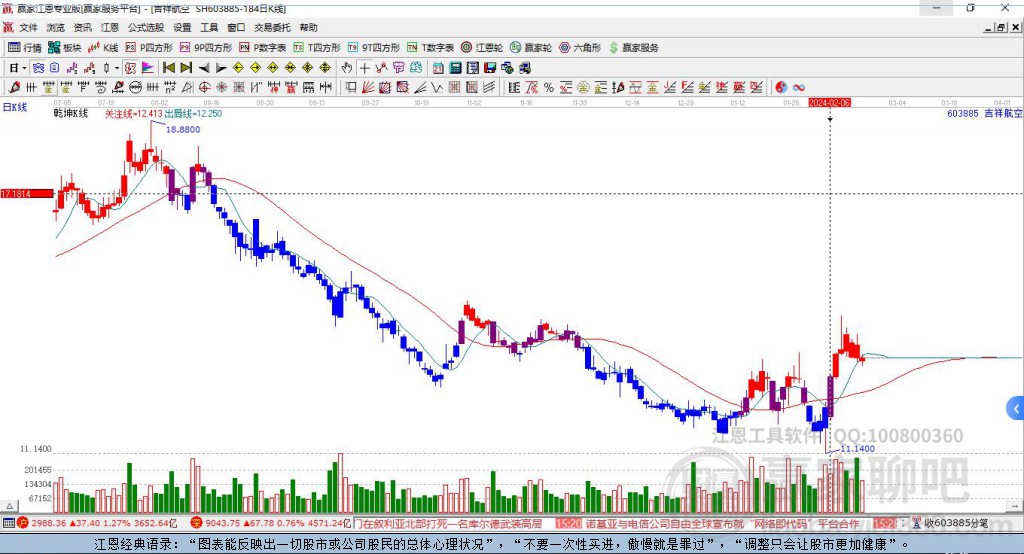Select the hand pan tool

tap(347, 68)
